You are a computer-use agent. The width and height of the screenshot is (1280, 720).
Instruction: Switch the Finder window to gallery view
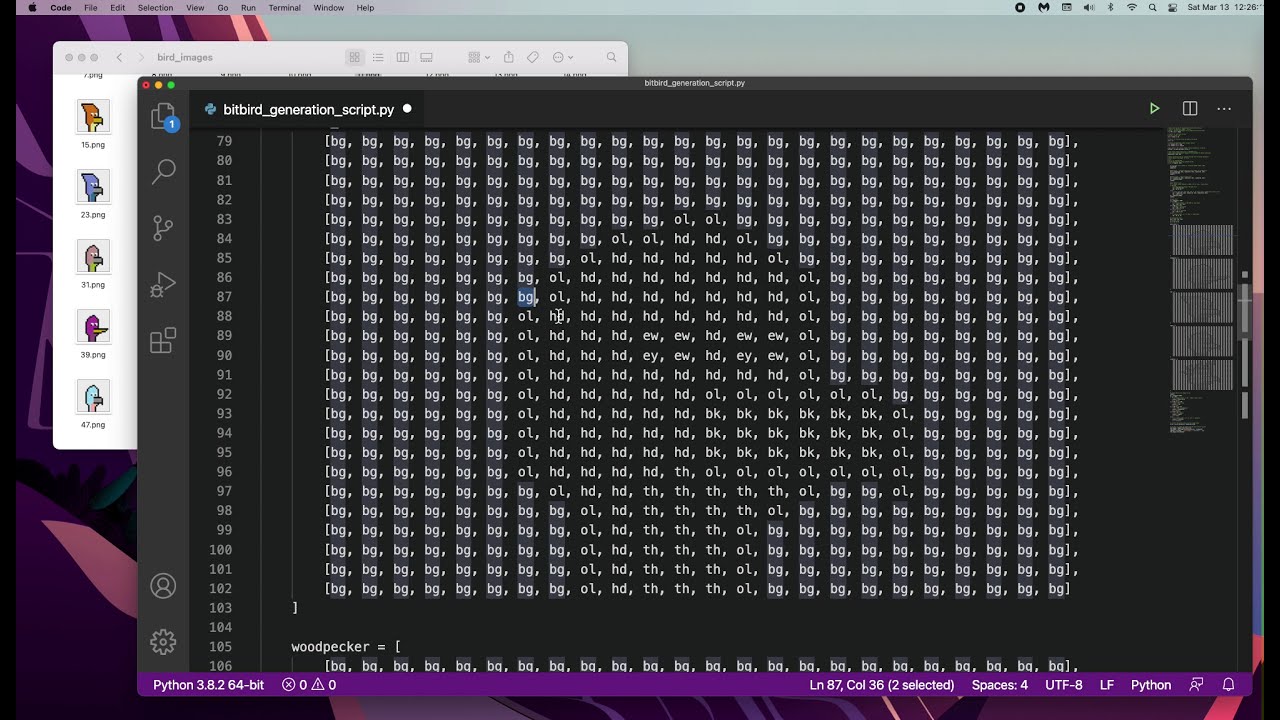pyautogui.click(x=426, y=57)
